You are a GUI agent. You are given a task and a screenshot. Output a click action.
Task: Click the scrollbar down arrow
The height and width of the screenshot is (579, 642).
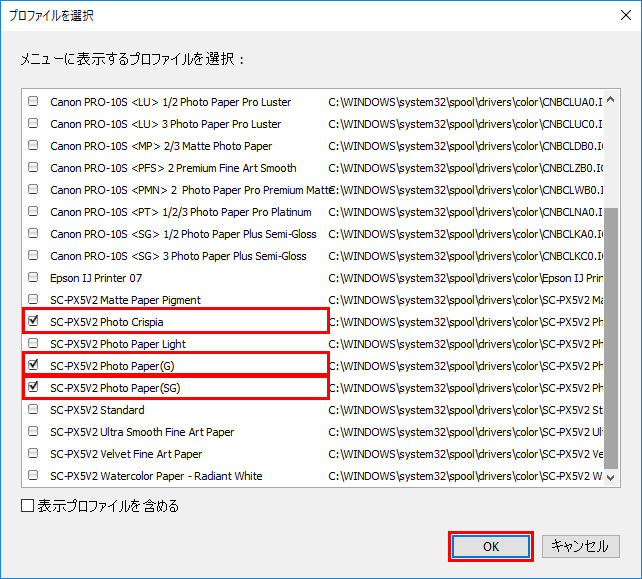click(610, 477)
